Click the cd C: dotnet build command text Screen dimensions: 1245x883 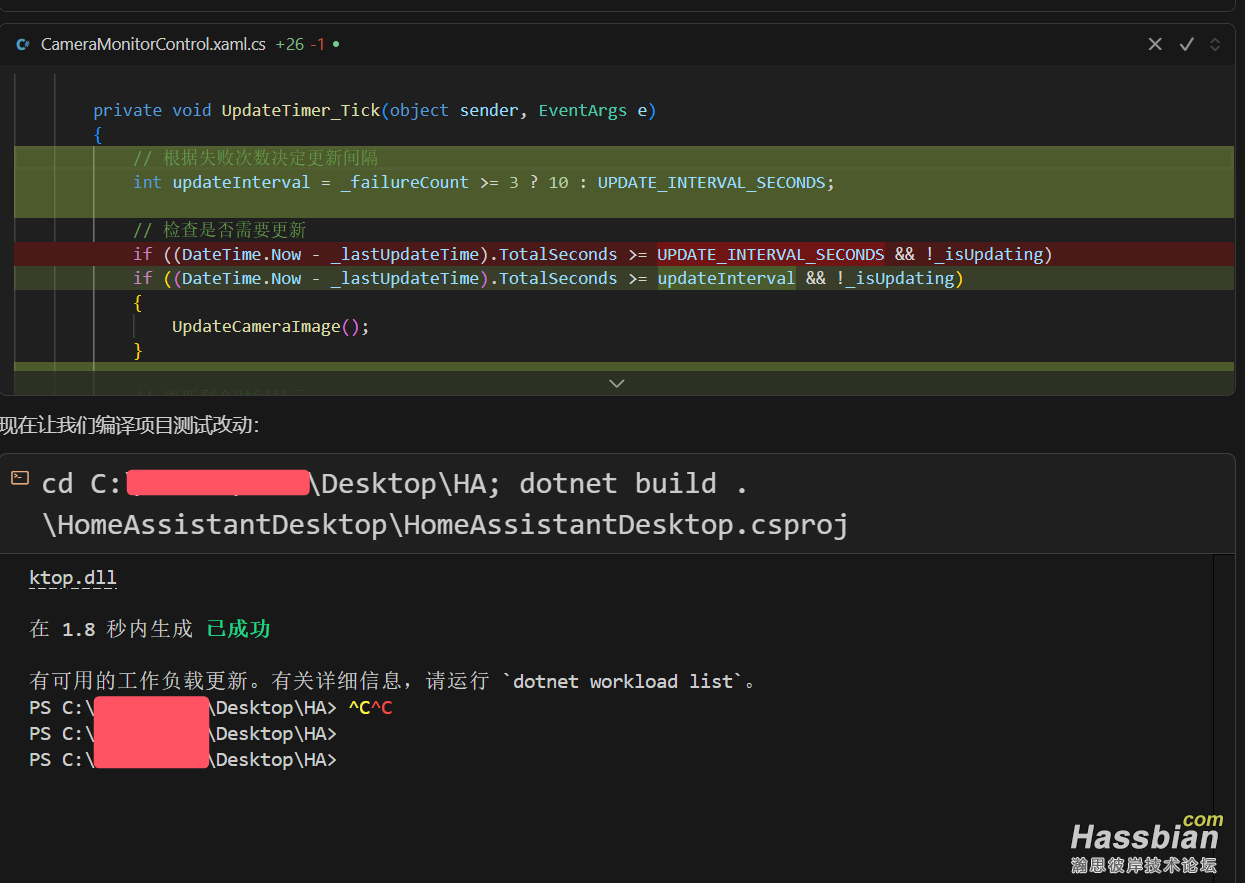tap(395, 484)
